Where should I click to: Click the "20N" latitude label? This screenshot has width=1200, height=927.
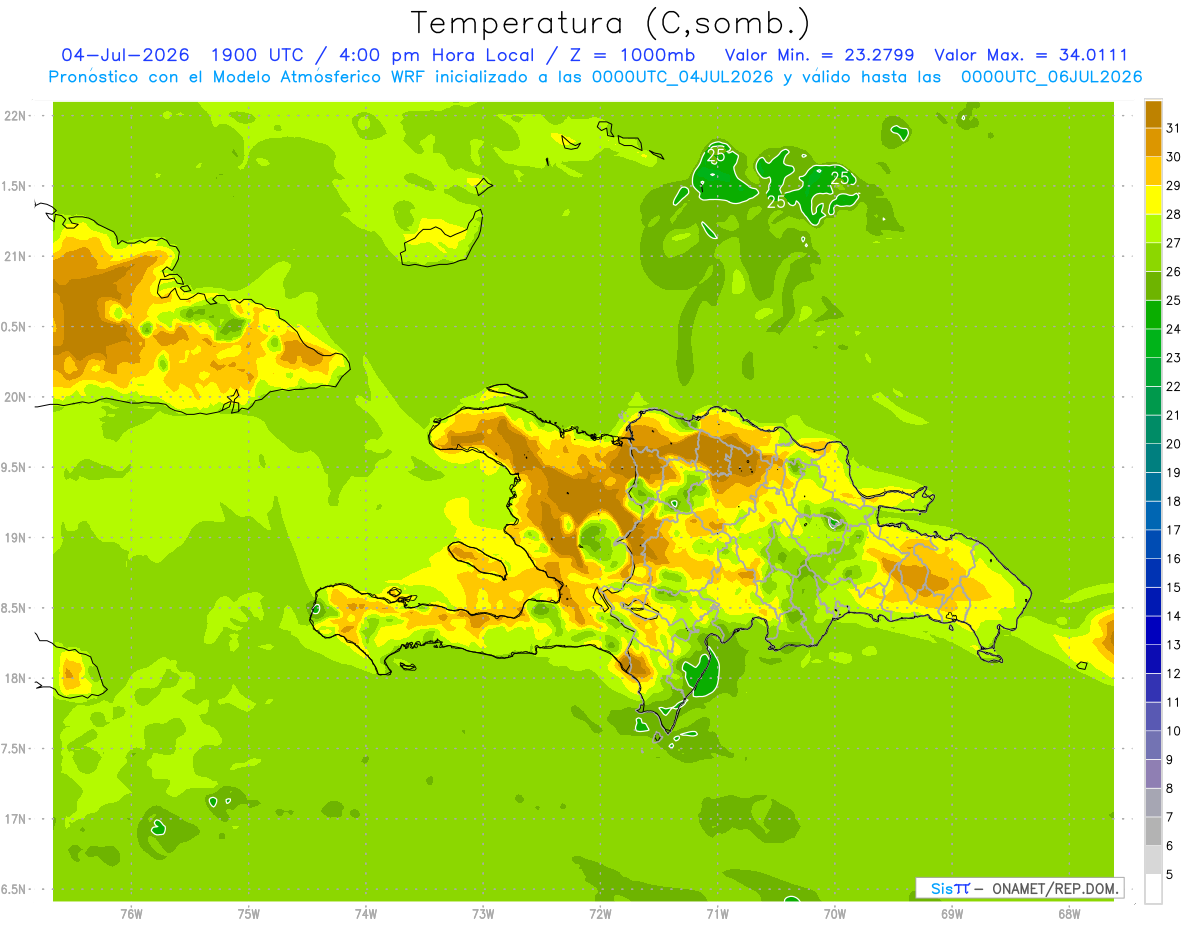tap(15, 397)
